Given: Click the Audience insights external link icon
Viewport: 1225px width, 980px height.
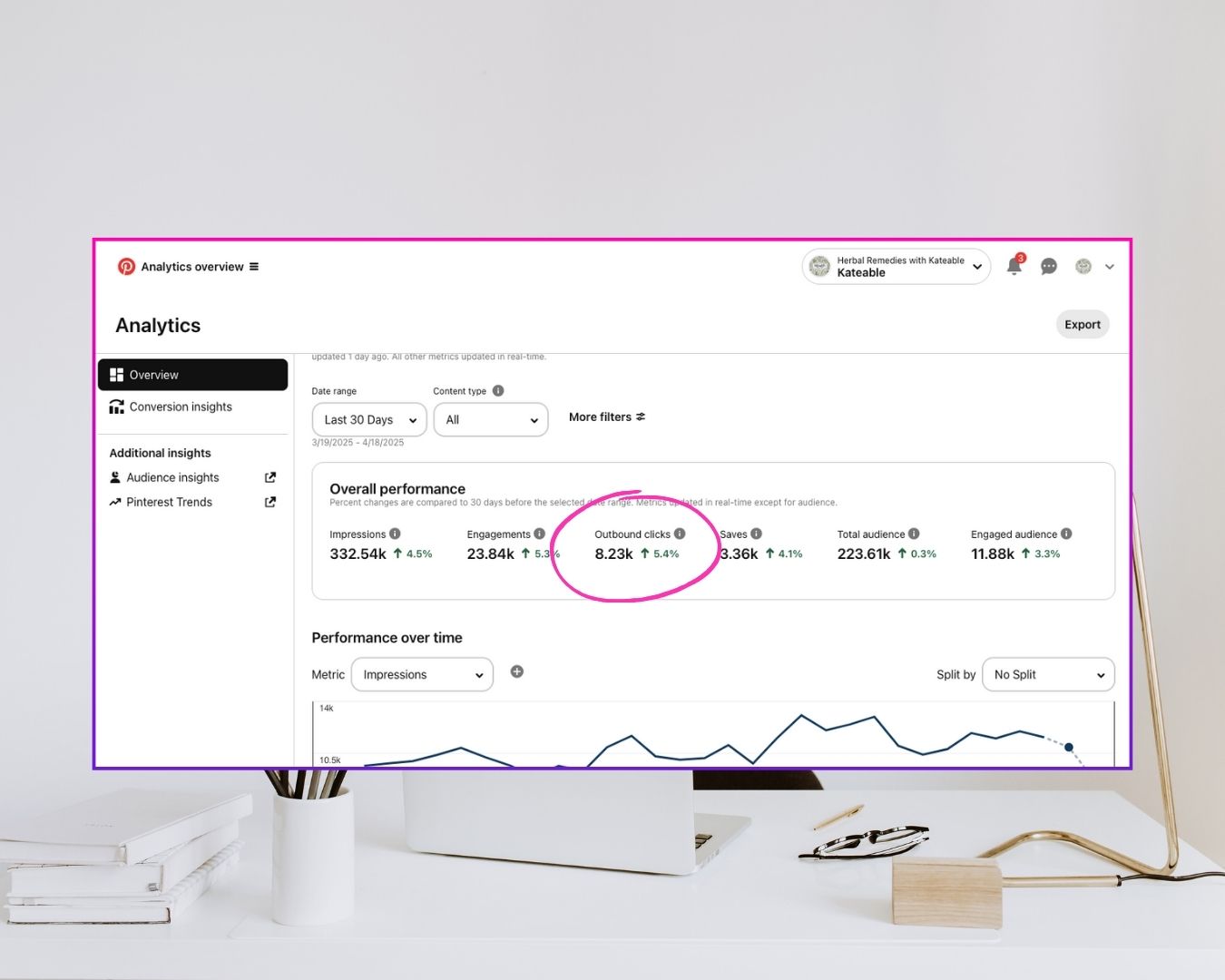Looking at the screenshot, I should tap(269, 476).
